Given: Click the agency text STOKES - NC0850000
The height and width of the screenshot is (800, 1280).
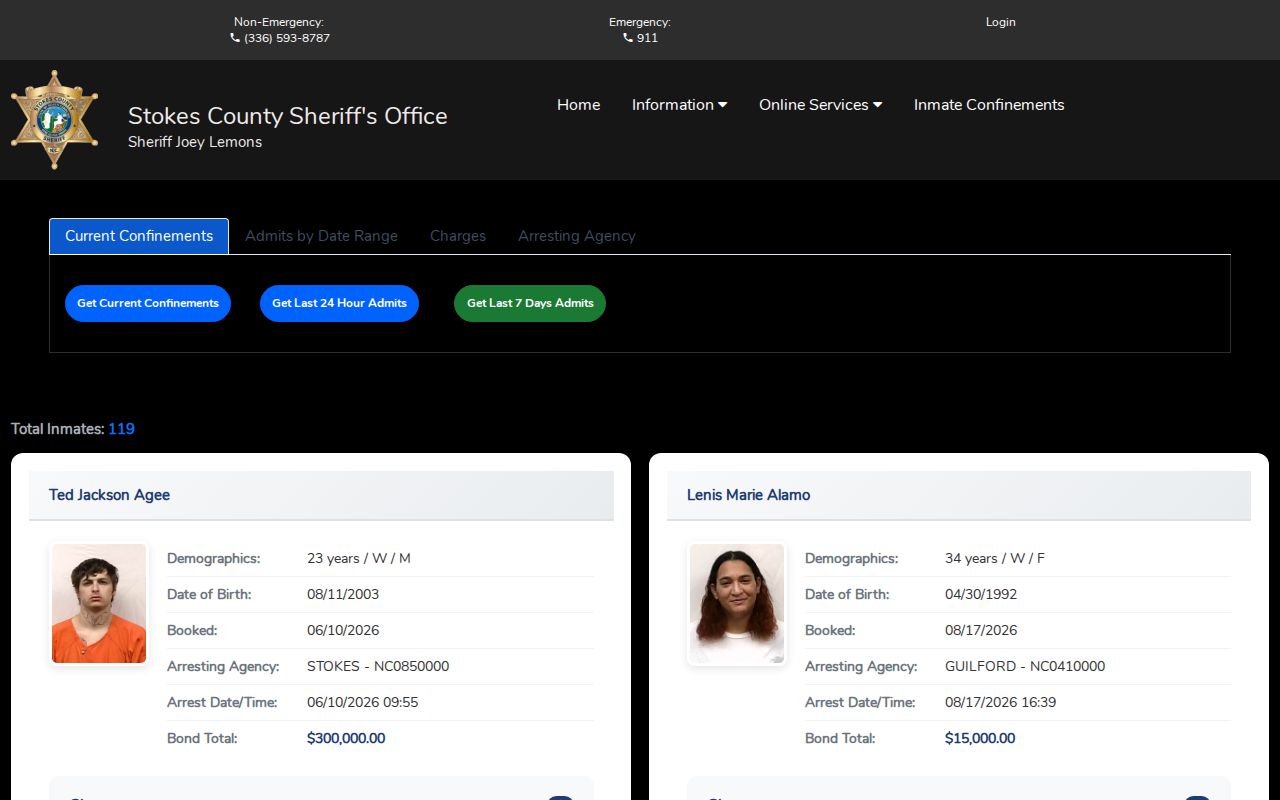Looking at the screenshot, I should (378, 666).
